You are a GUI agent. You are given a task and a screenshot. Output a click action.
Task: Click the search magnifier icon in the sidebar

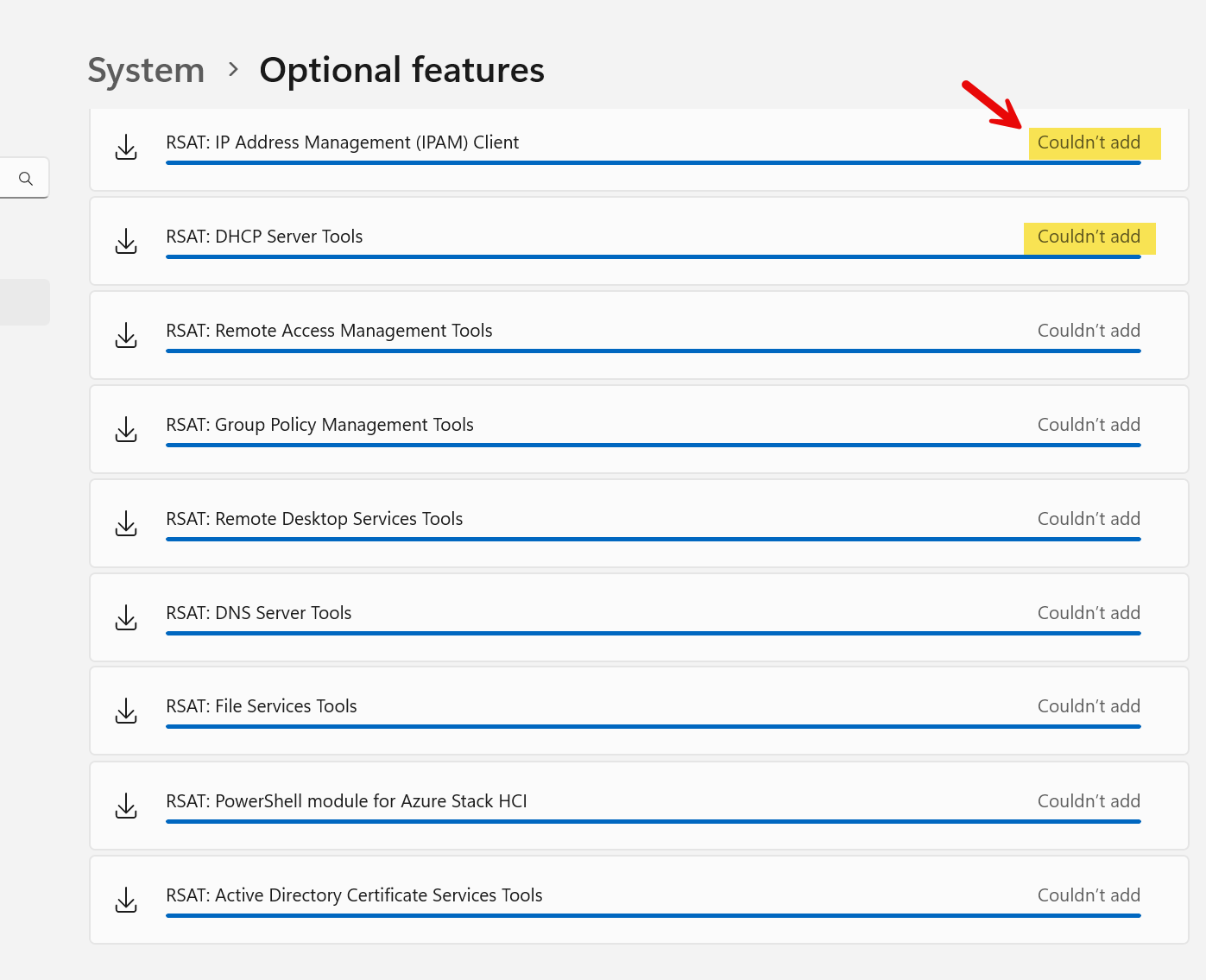pos(26,179)
